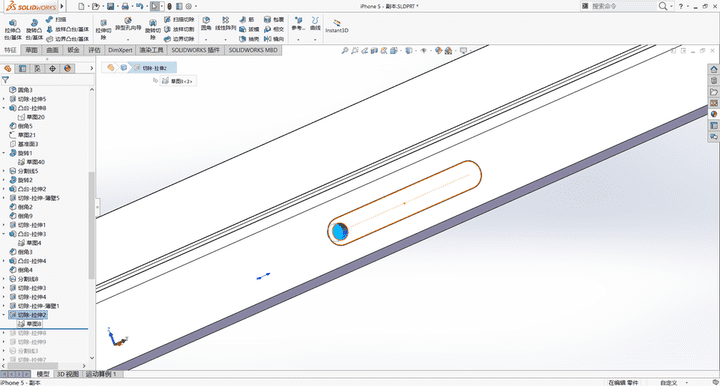Viewport: 720px width, 386px height.
Task: Open the SOLIDWORKS Resources home task pane
Action: coord(714,69)
